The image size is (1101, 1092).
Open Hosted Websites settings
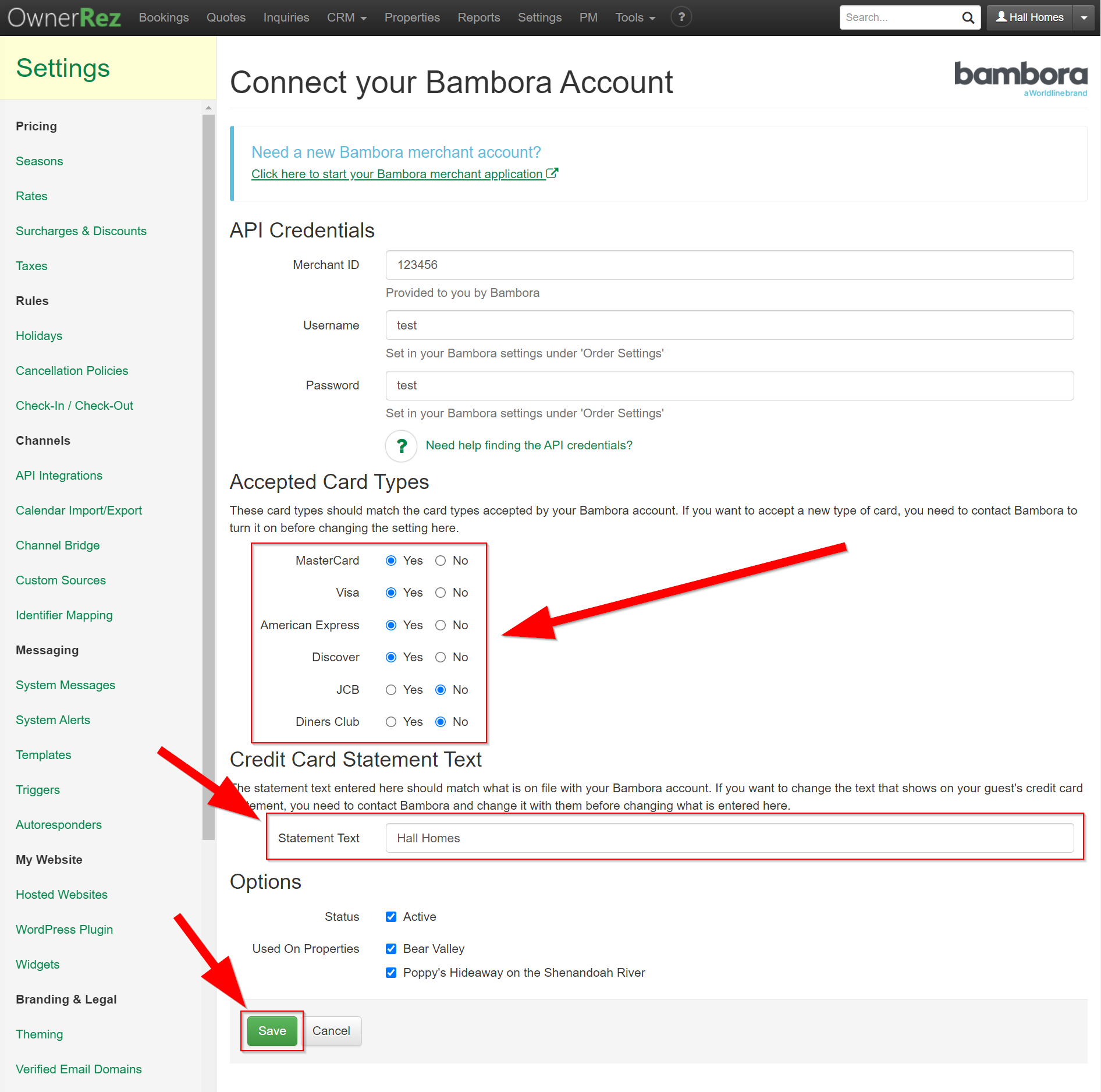click(62, 895)
